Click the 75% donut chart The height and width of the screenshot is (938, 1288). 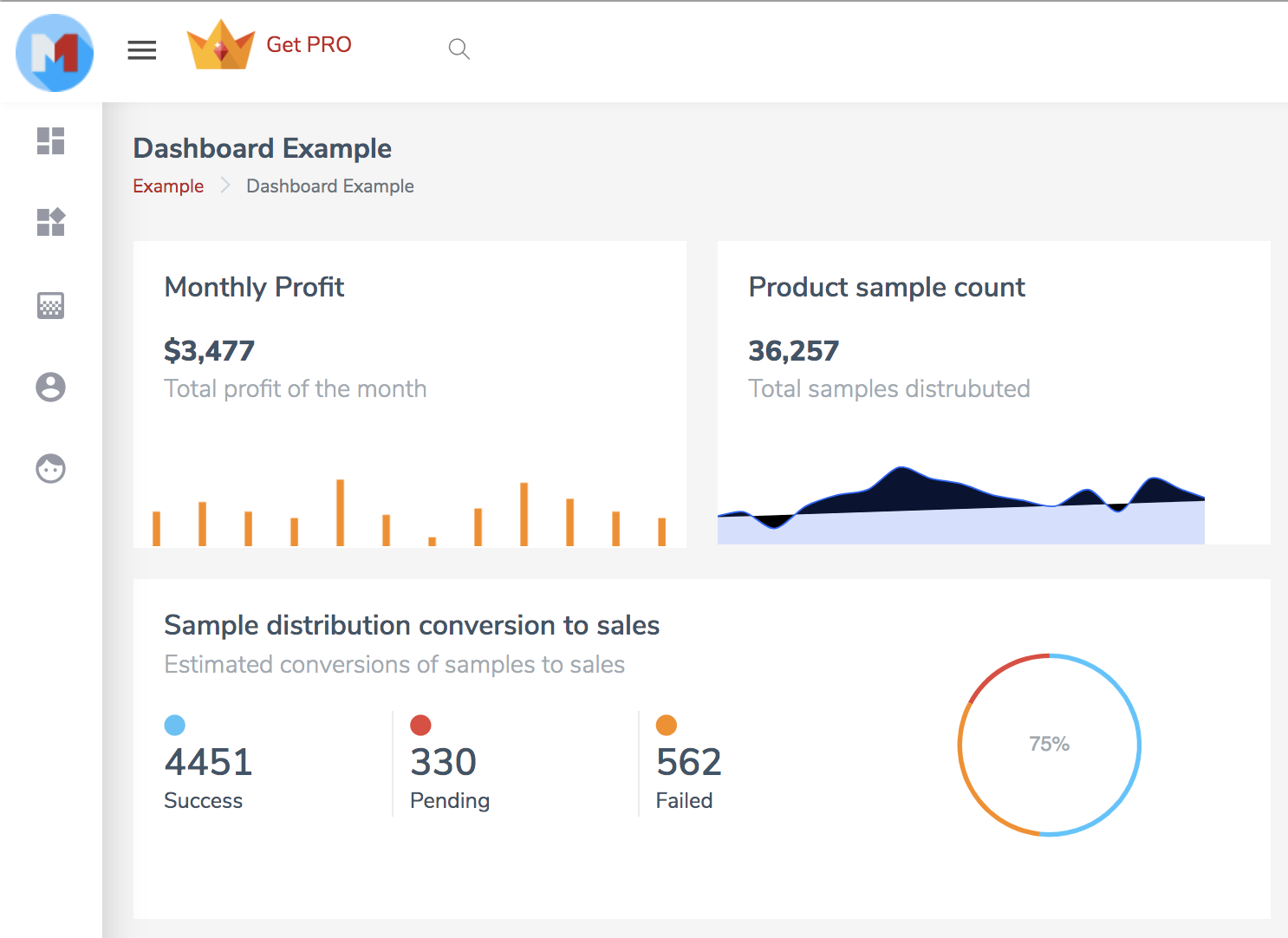(1049, 745)
